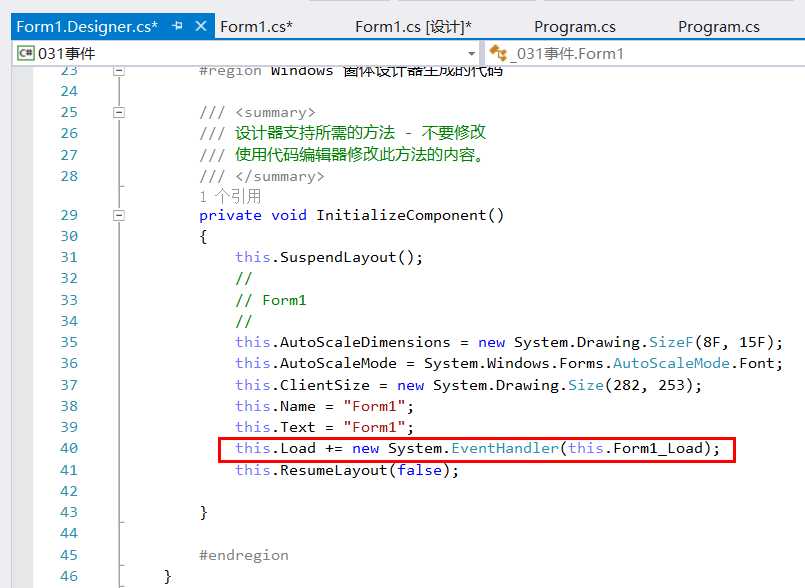Click 'SizeF' on line 35
The image size is (805, 588).
point(671,343)
